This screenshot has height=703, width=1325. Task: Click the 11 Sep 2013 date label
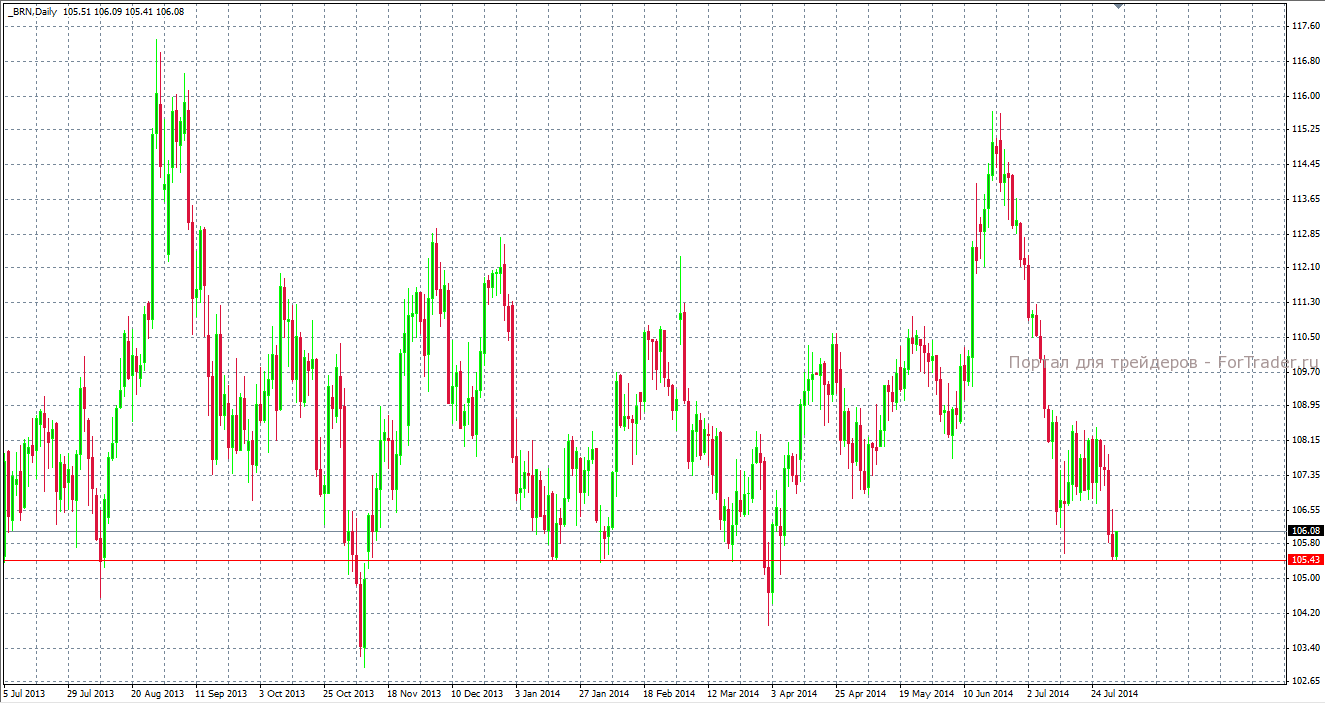click(221, 693)
